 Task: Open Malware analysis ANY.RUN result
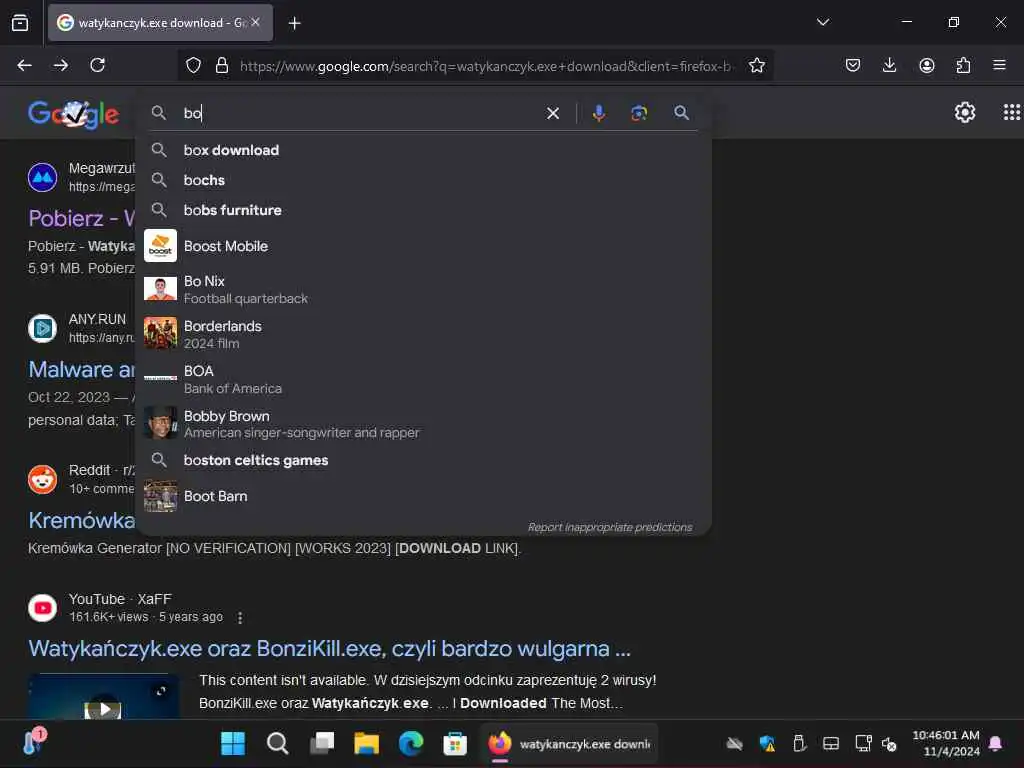point(81,370)
